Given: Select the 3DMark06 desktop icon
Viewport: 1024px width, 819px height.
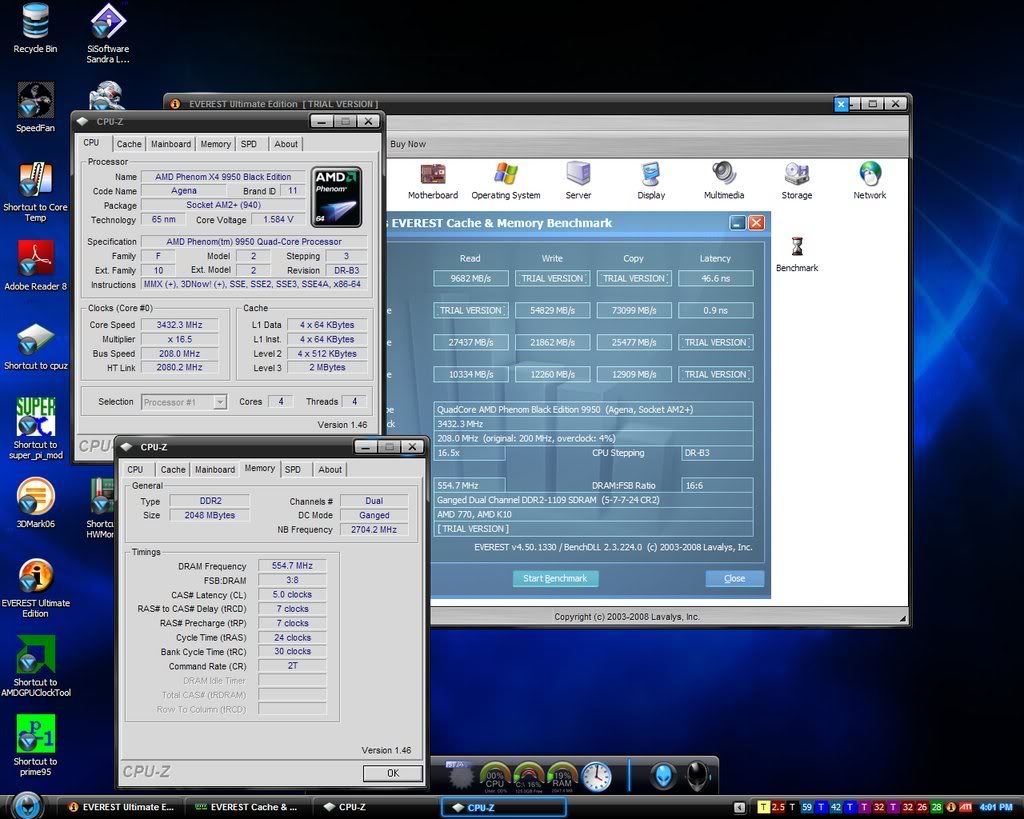Looking at the screenshot, I should pos(35,503).
